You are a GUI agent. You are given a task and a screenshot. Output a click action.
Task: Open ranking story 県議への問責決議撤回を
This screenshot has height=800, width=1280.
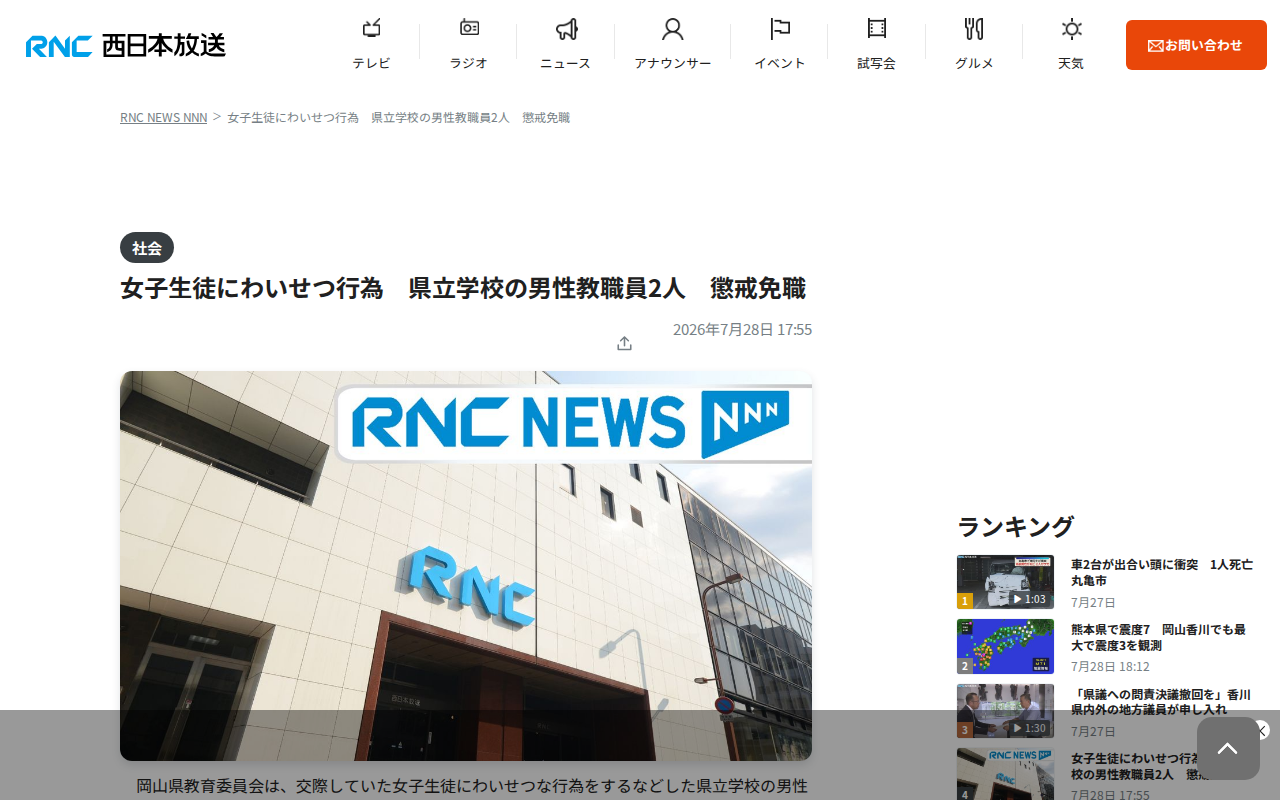point(1161,702)
